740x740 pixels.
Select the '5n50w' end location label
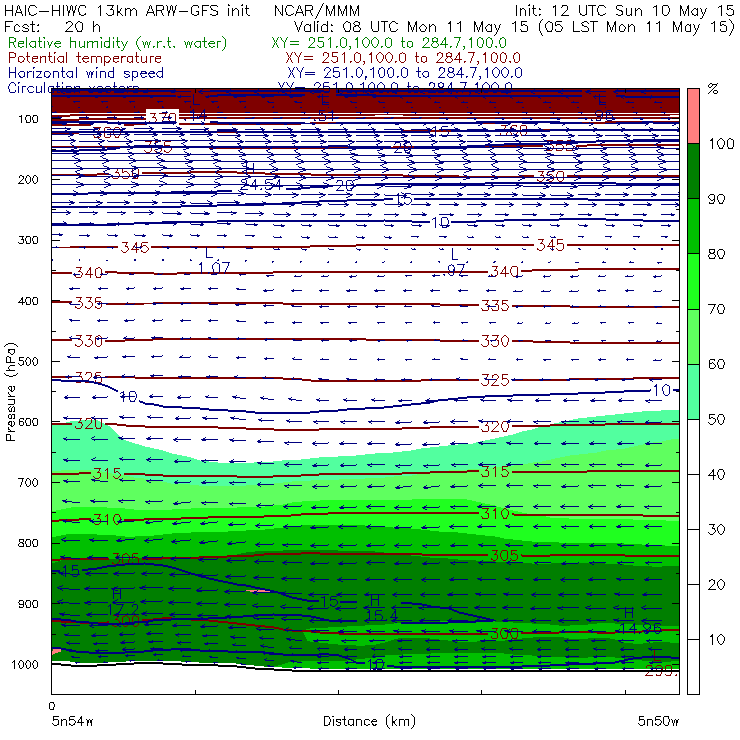(658, 721)
